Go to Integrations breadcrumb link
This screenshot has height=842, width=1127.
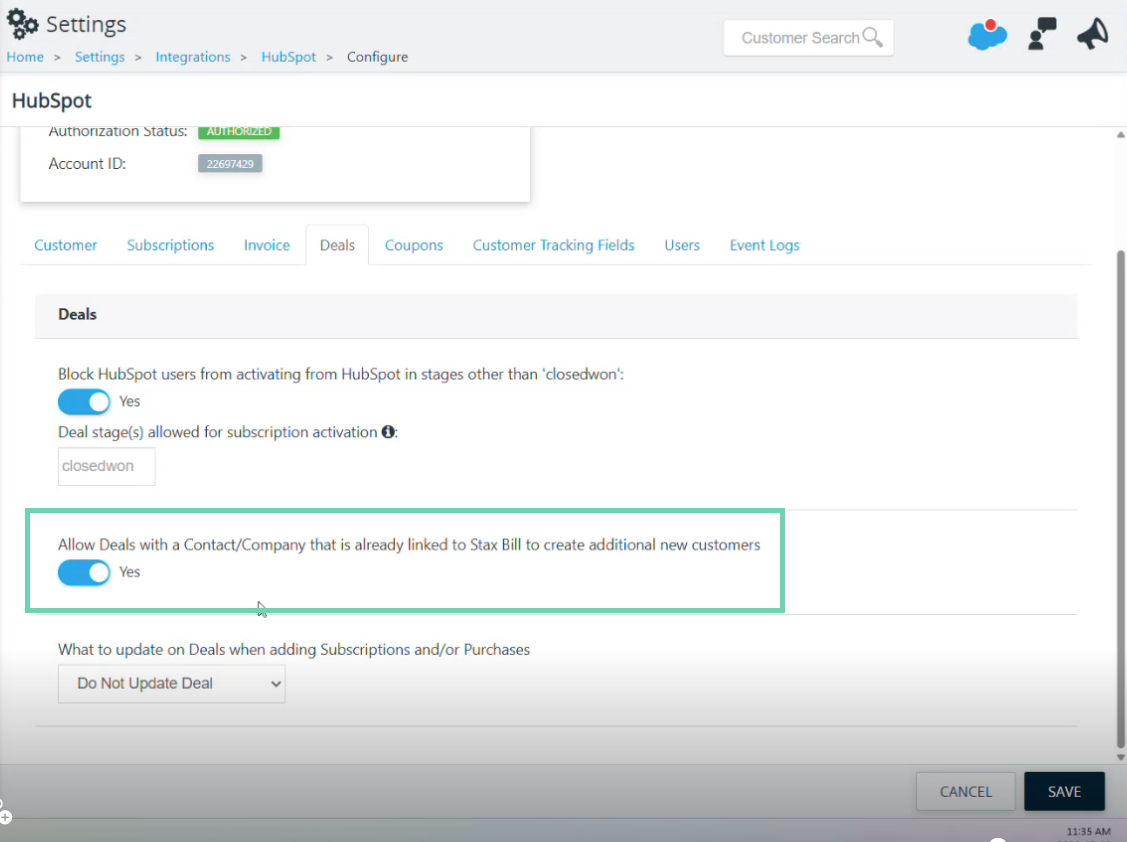(193, 57)
